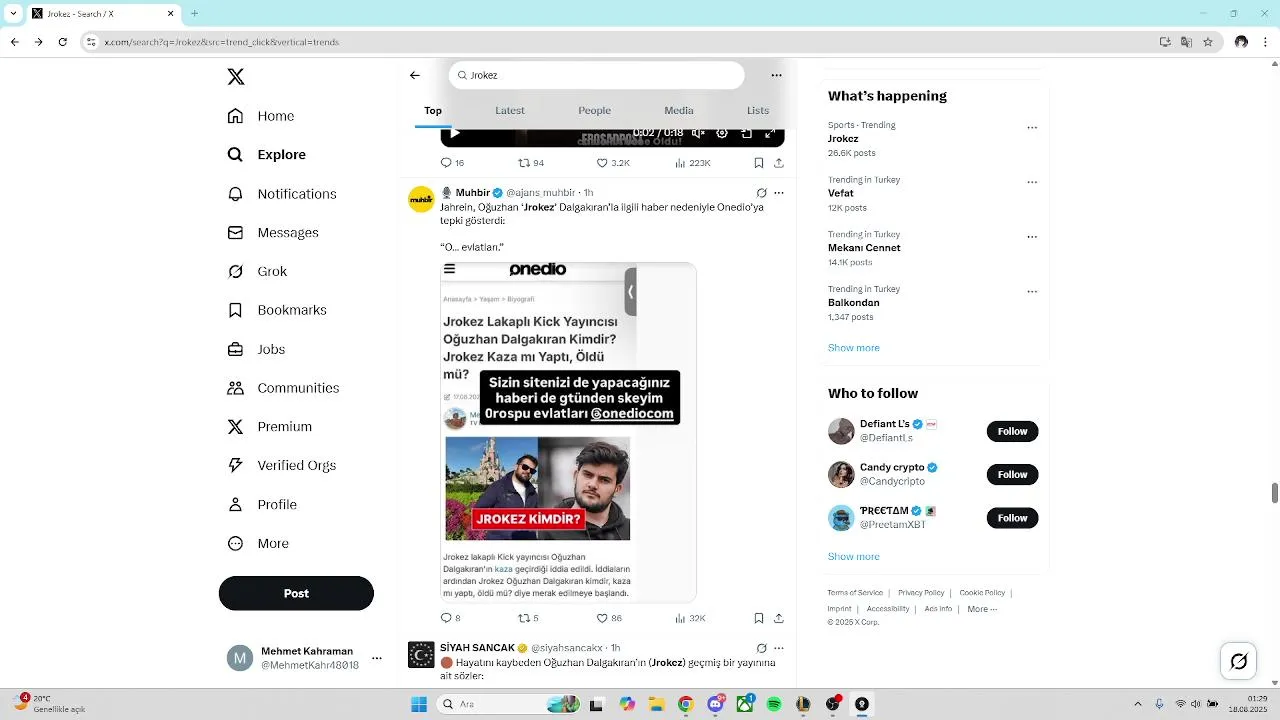View analytics of Muhbir post, 32K views
Screen dimensions: 1280x720
click(x=690, y=618)
